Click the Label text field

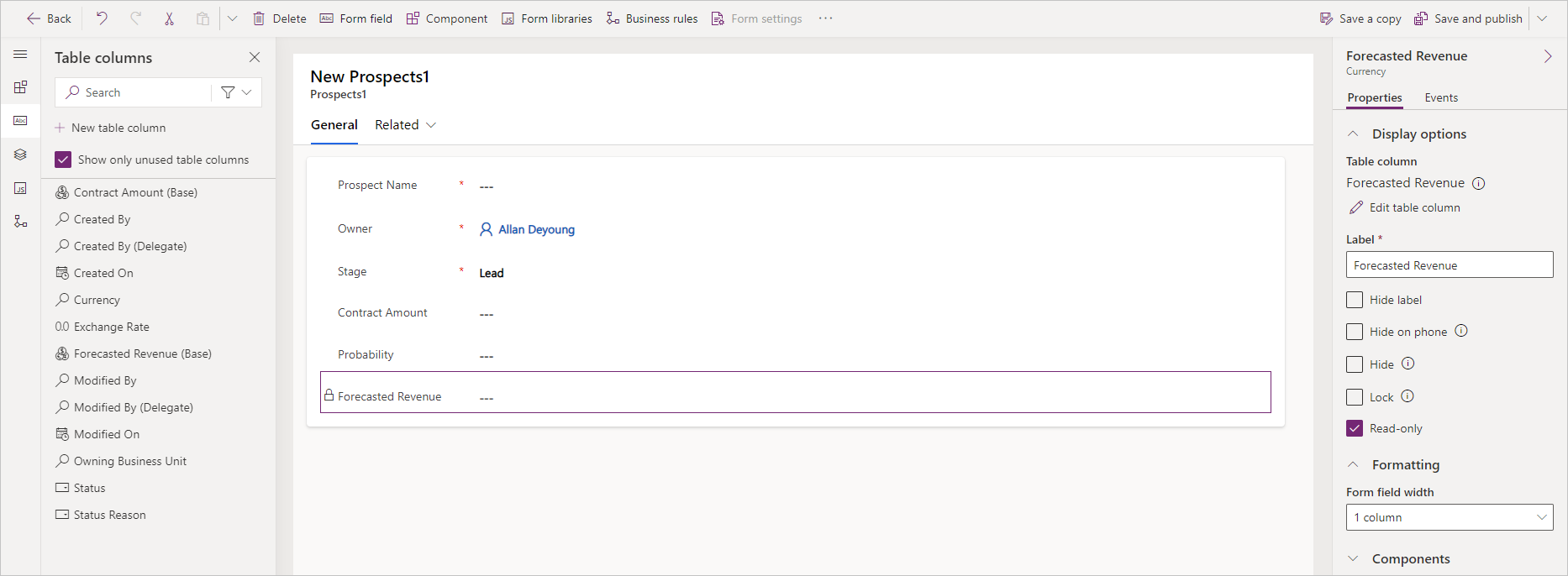click(x=1450, y=265)
